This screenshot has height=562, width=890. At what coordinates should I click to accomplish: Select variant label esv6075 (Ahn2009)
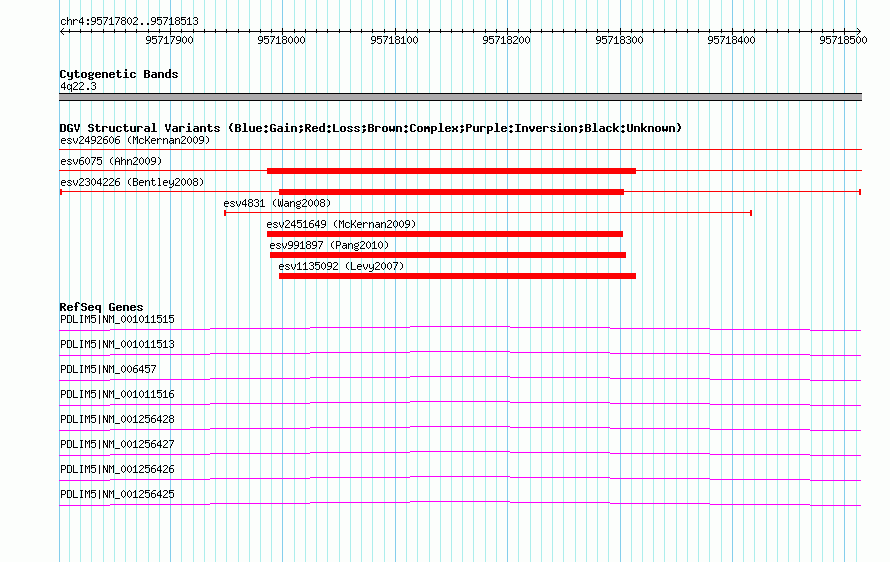pos(111,161)
